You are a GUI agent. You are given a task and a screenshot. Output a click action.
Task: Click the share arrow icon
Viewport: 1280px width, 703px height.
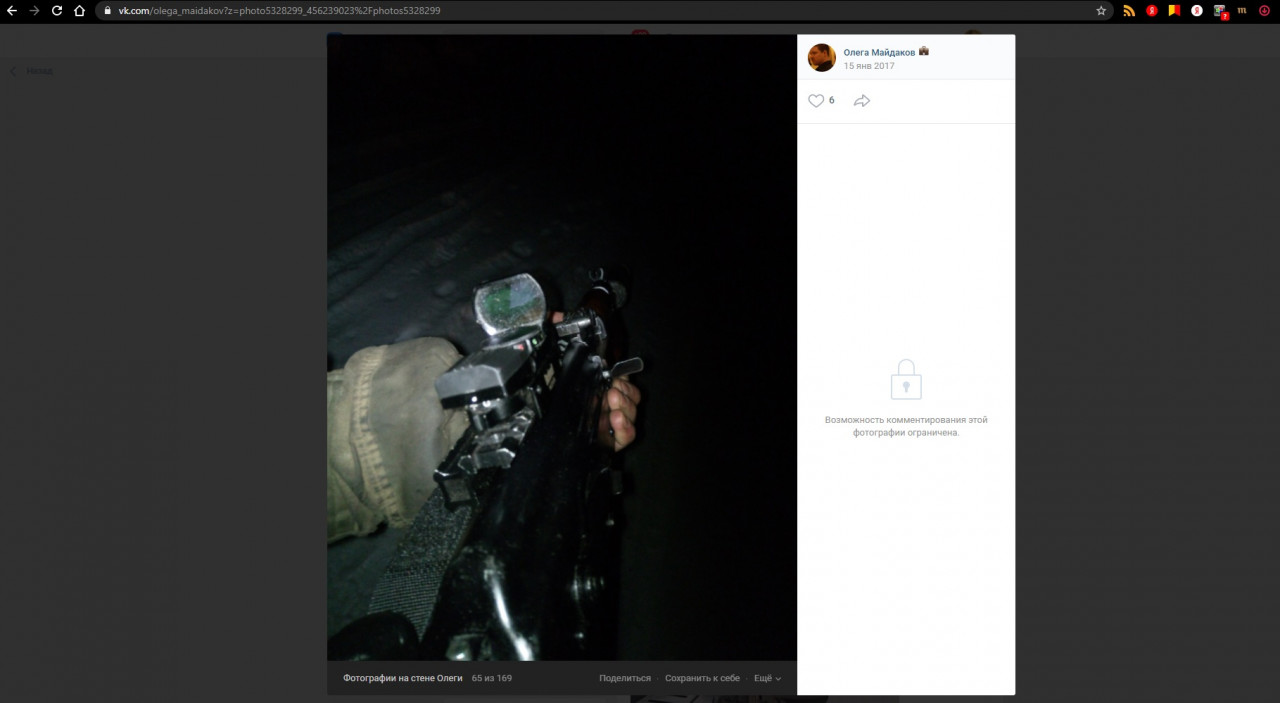[x=862, y=101]
